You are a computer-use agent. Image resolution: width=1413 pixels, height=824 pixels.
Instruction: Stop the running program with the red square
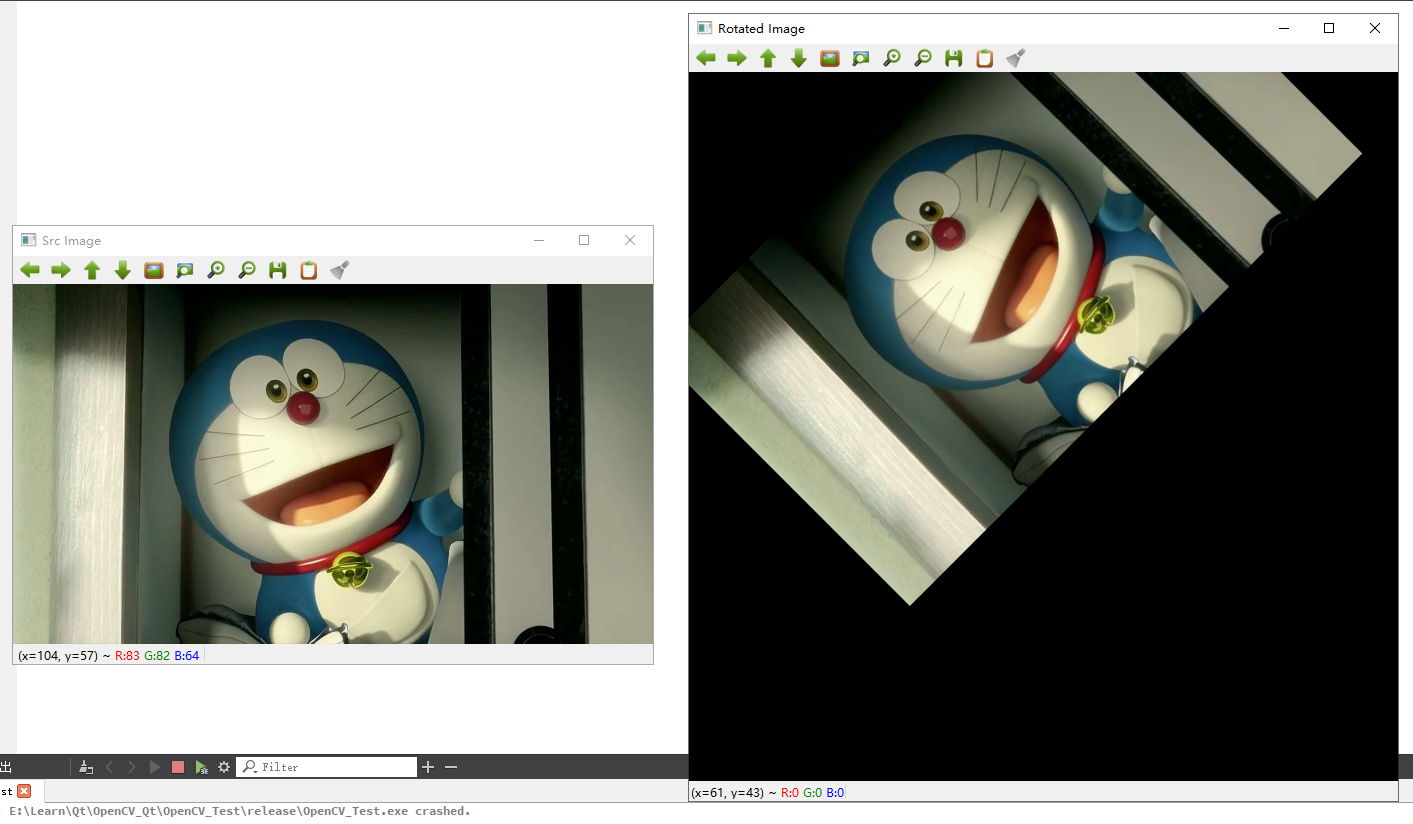(178, 767)
